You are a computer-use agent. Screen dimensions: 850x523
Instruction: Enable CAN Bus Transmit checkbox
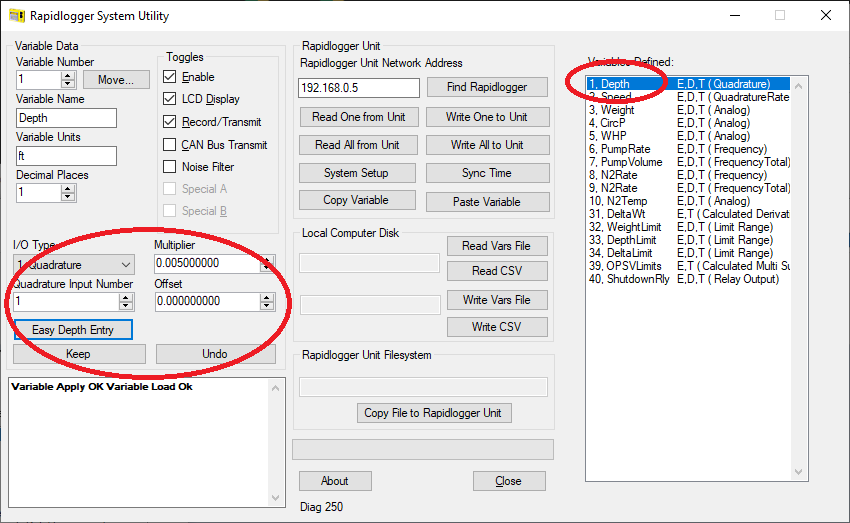pos(170,145)
